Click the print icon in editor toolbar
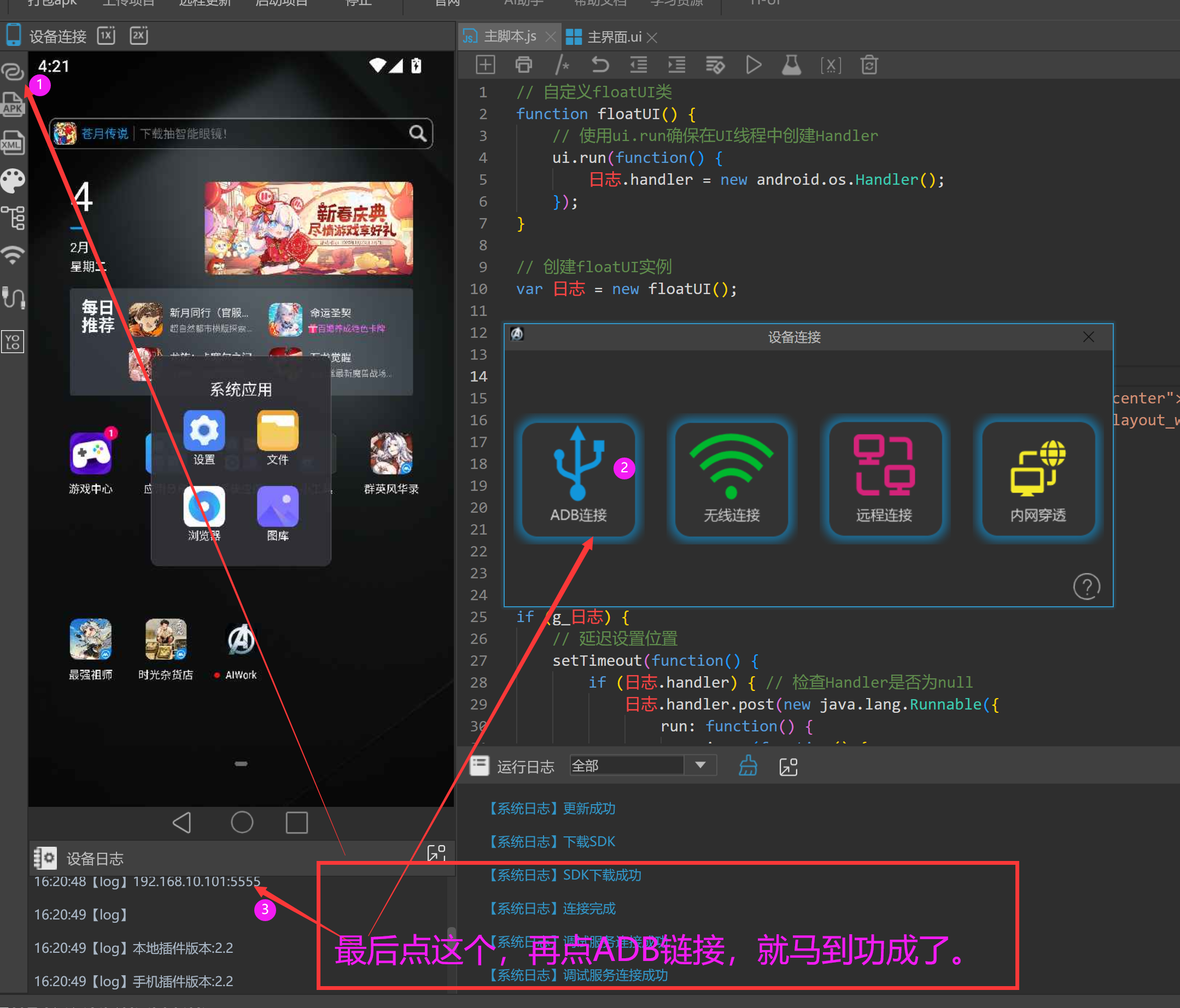Image resolution: width=1180 pixels, height=1008 pixels. point(523,65)
